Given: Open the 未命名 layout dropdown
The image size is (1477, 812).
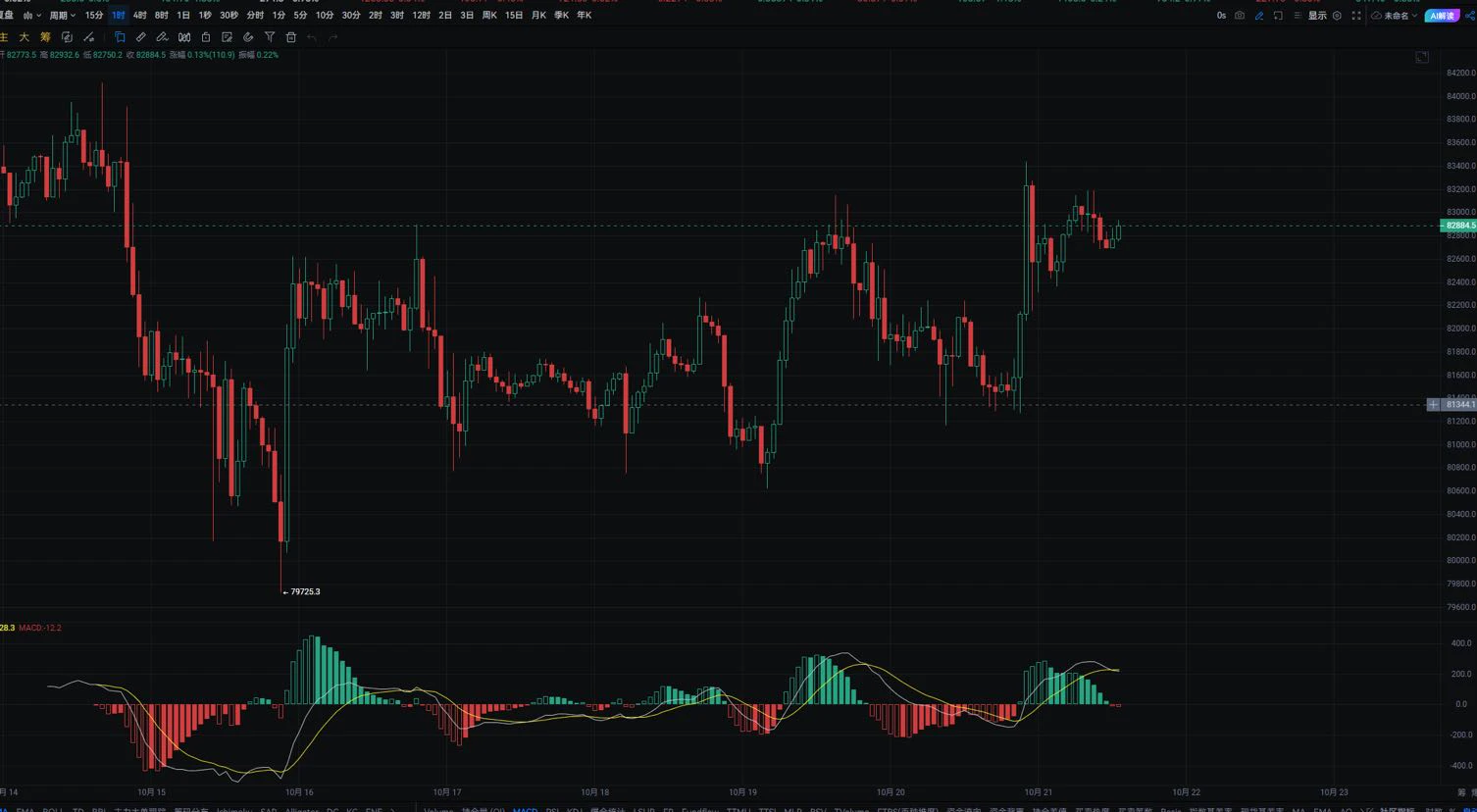Looking at the screenshot, I should (1395, 16).
